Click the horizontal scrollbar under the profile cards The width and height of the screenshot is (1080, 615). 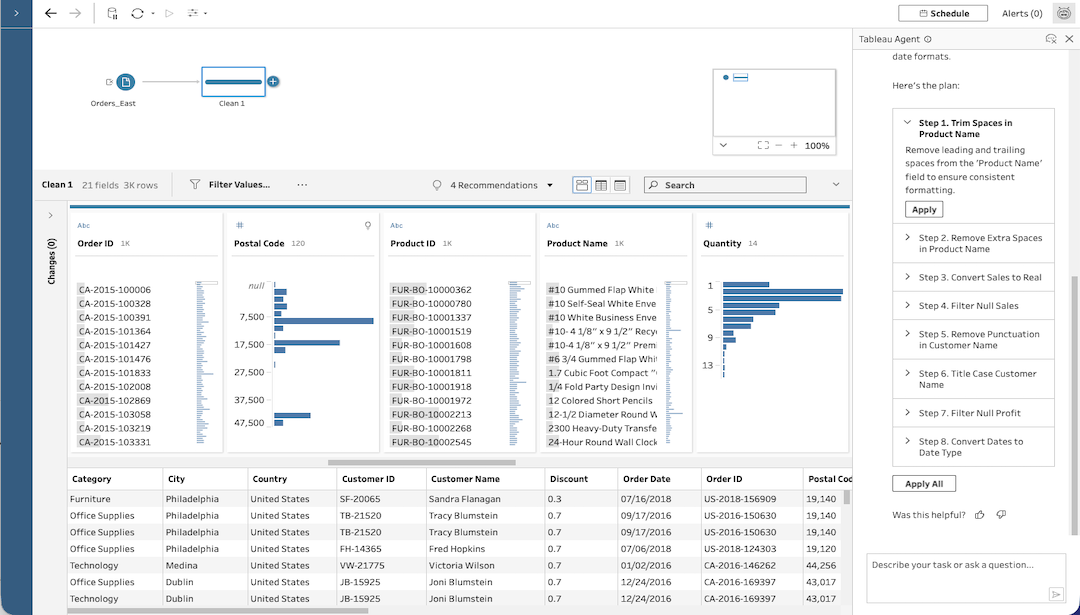tap(422, 463)
